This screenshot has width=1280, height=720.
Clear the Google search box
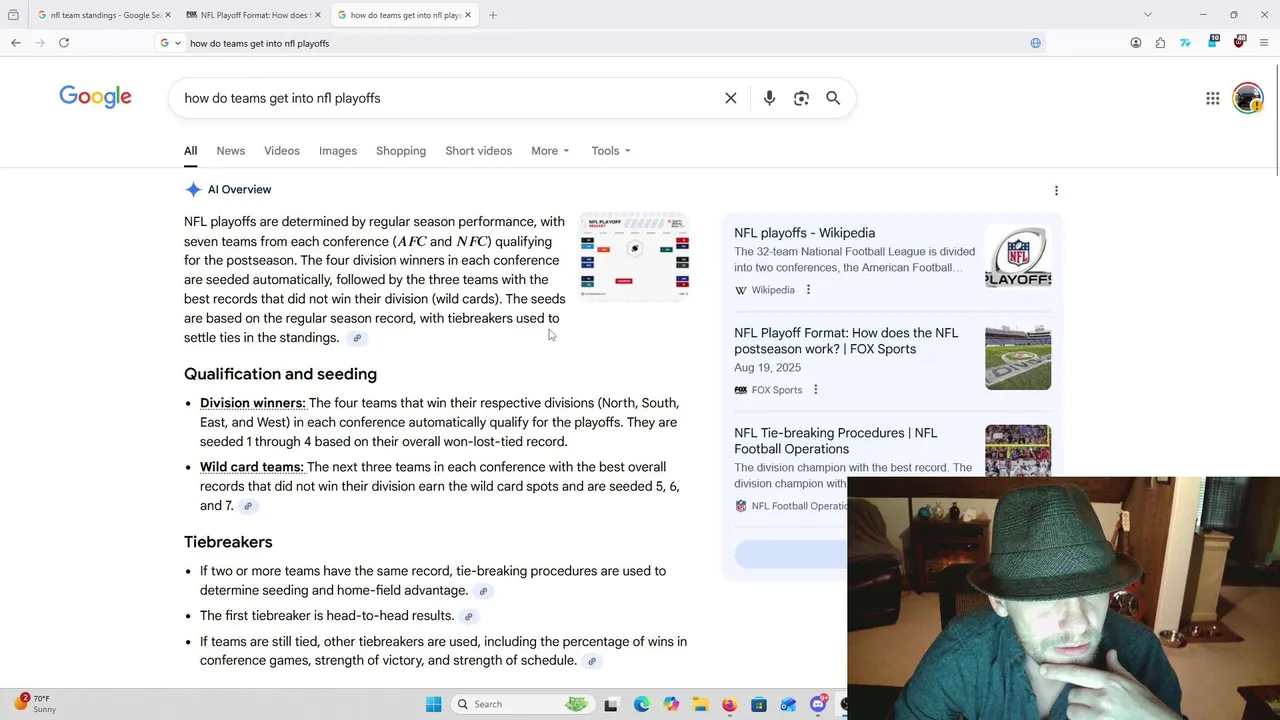[731, 98]
